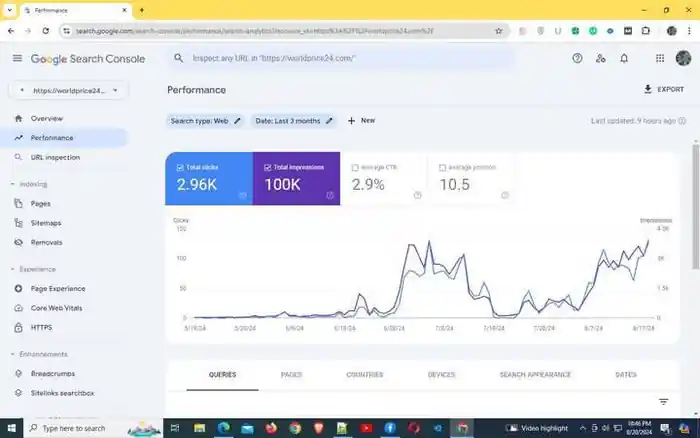700x438 pixels.
Task: Focus the Inspect any URL field
Action: 341,58
